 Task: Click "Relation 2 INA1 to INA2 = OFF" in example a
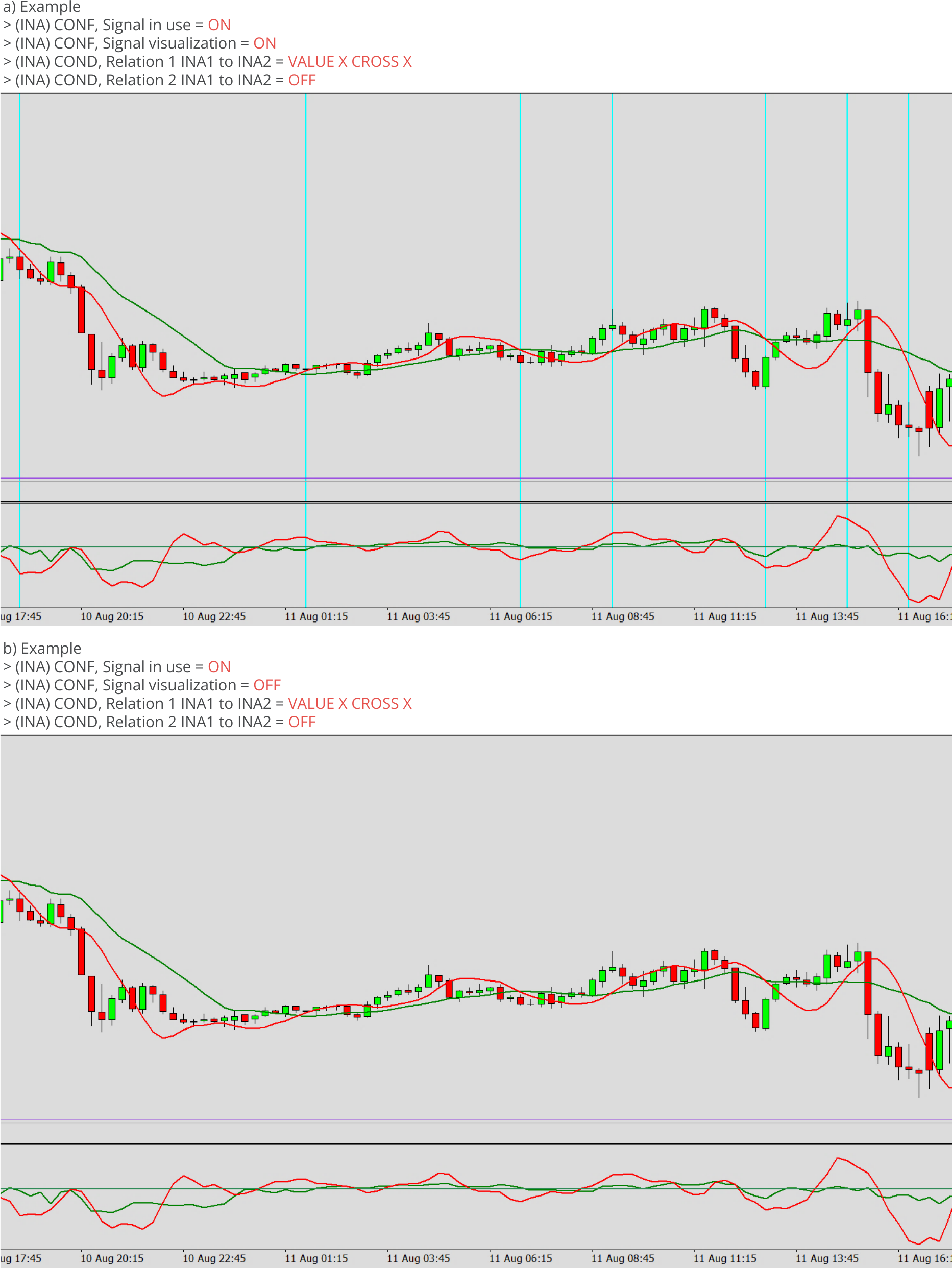tap(159, 80)
